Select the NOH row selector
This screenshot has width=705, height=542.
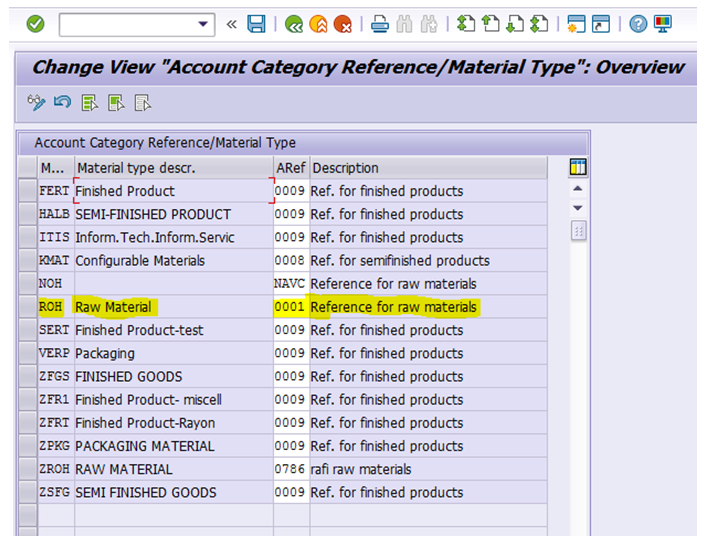[x=27, y=283]
